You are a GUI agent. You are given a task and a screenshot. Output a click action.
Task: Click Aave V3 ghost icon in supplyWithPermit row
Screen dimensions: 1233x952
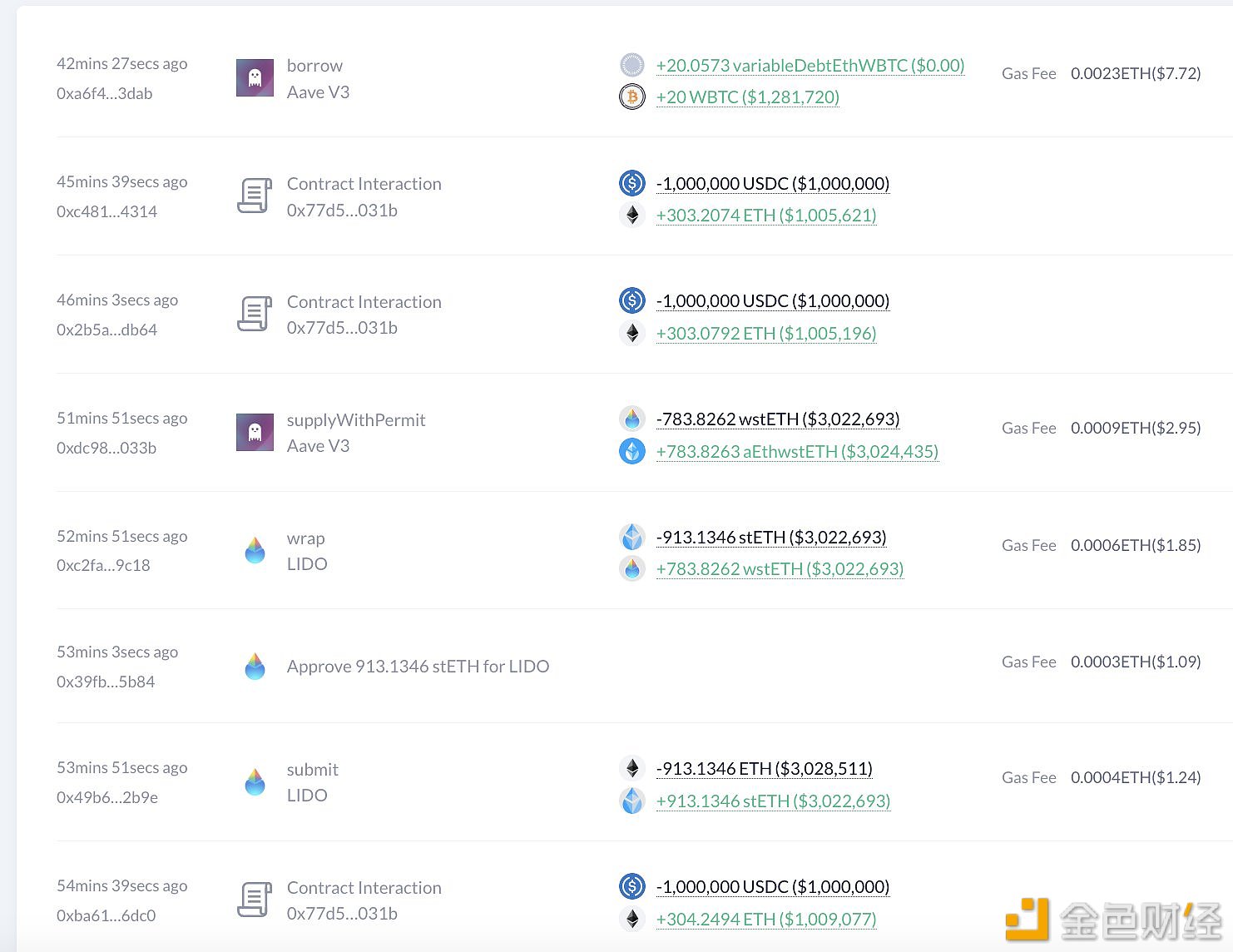click(x=255, y=433)
